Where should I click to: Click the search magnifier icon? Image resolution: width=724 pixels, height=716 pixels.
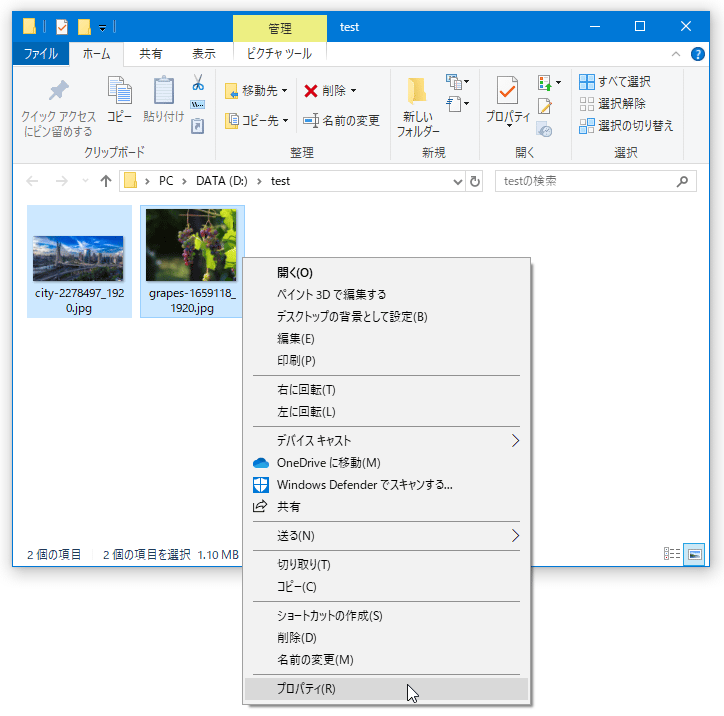pos(682,181)
